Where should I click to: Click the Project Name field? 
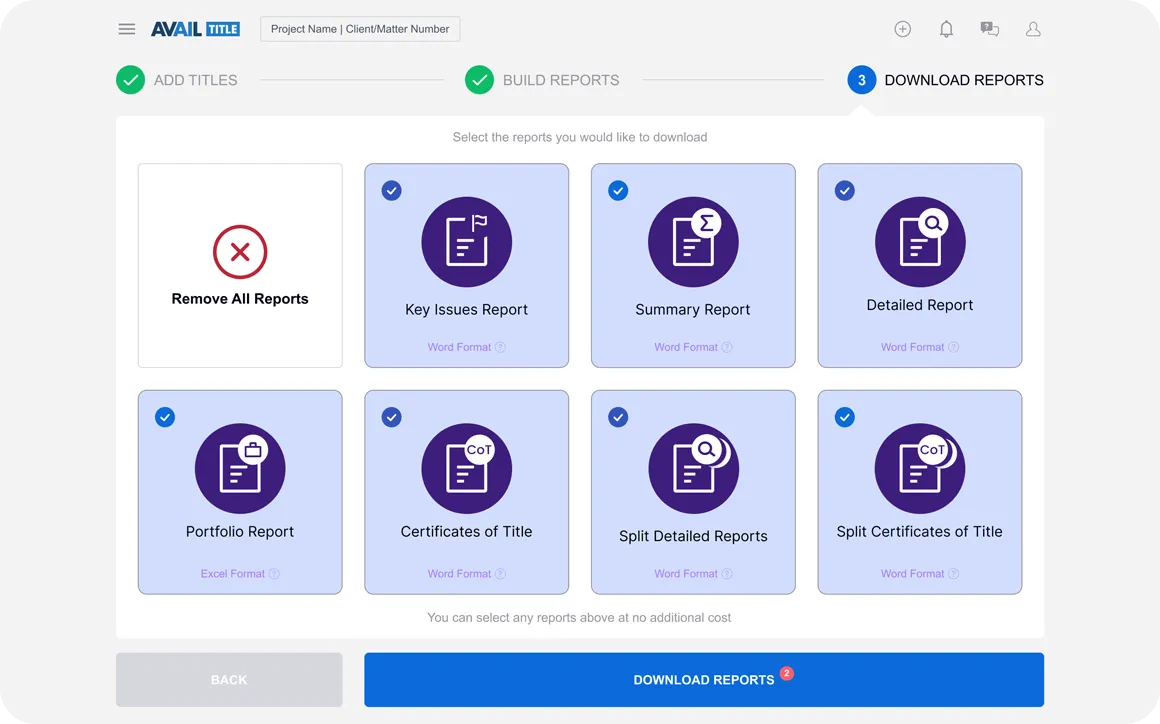pos(360,29)
